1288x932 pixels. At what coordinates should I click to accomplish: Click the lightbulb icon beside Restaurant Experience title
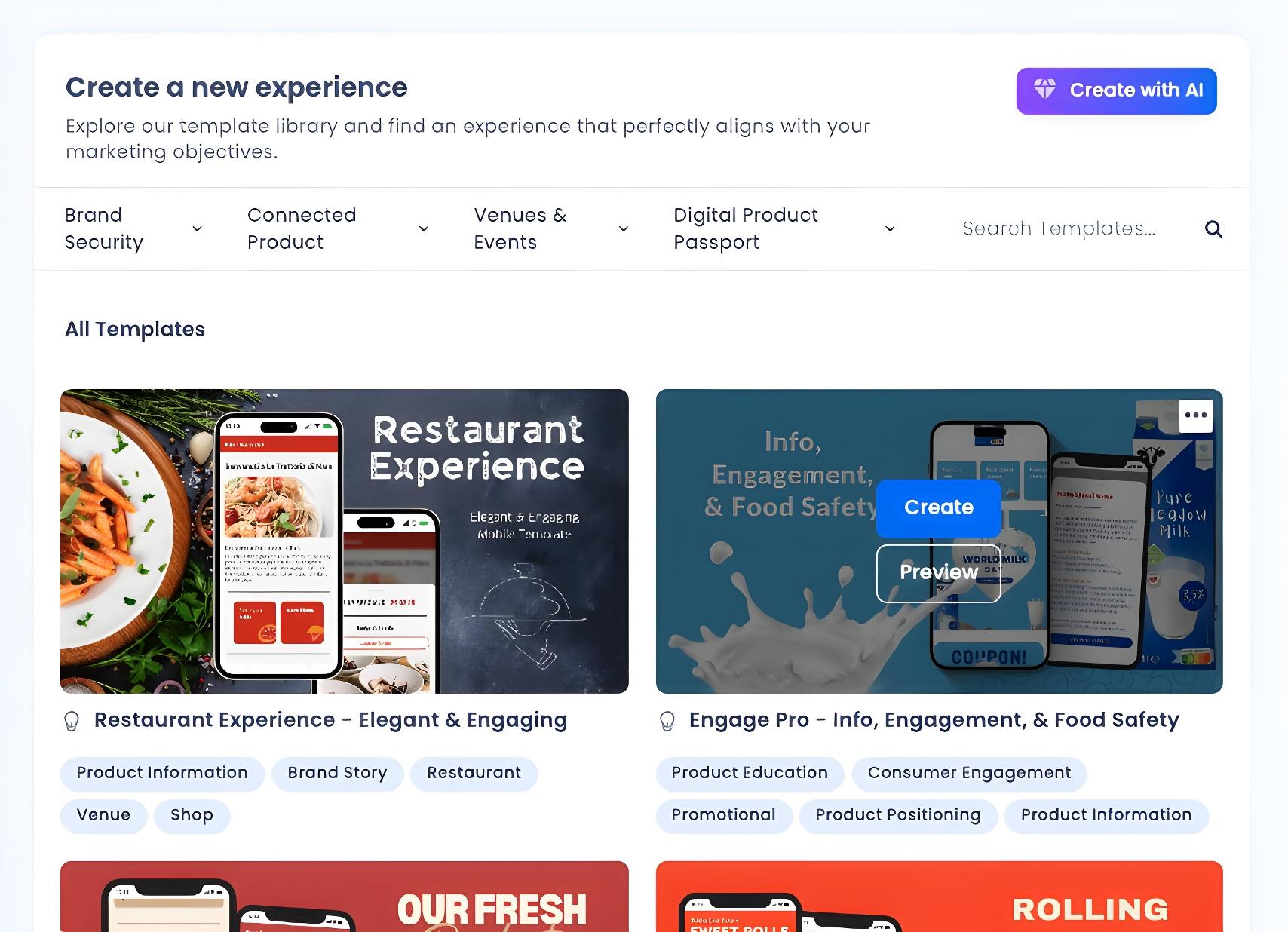(x=72, y=721)
